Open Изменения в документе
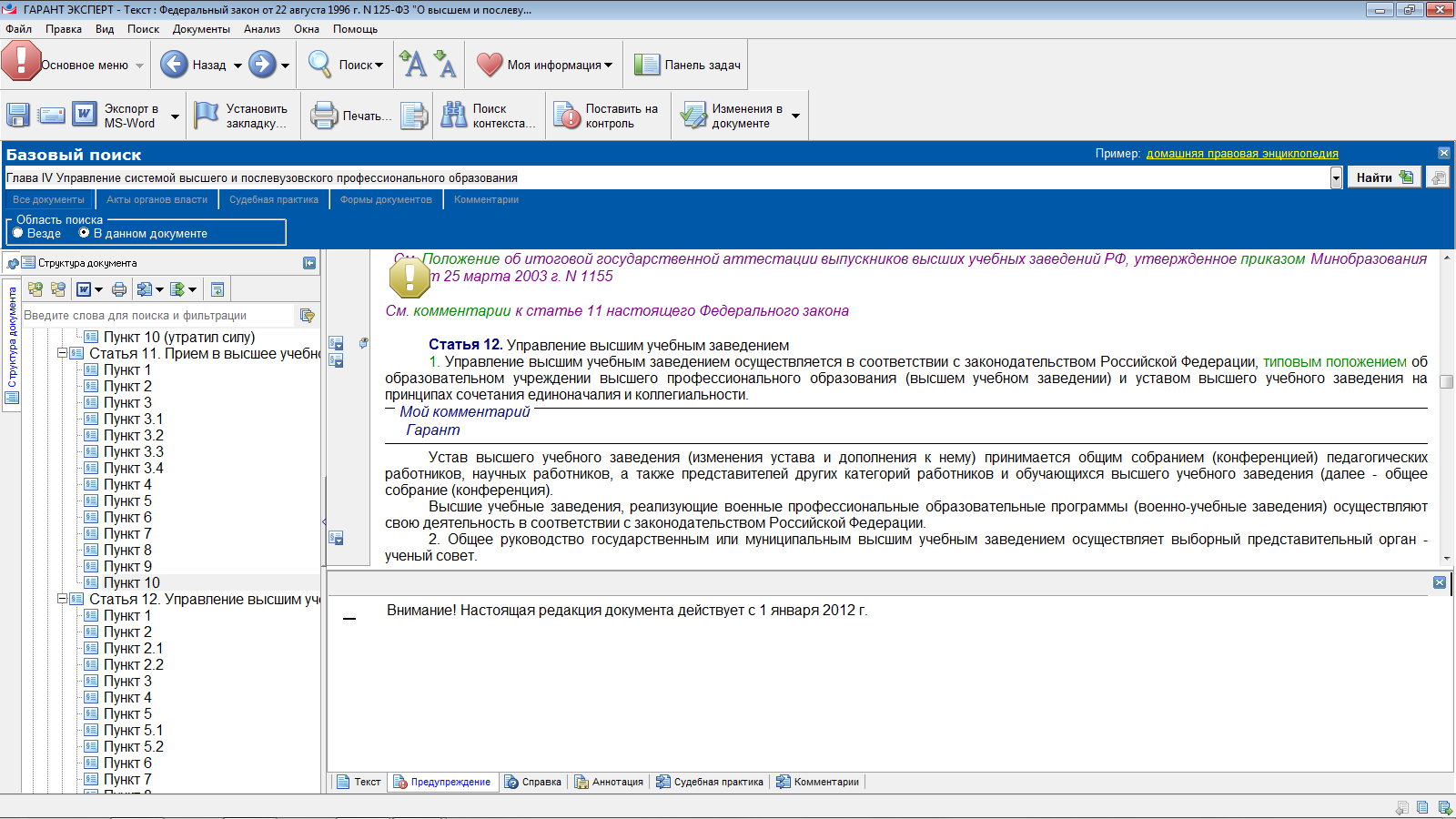 (x=733, y=116)
